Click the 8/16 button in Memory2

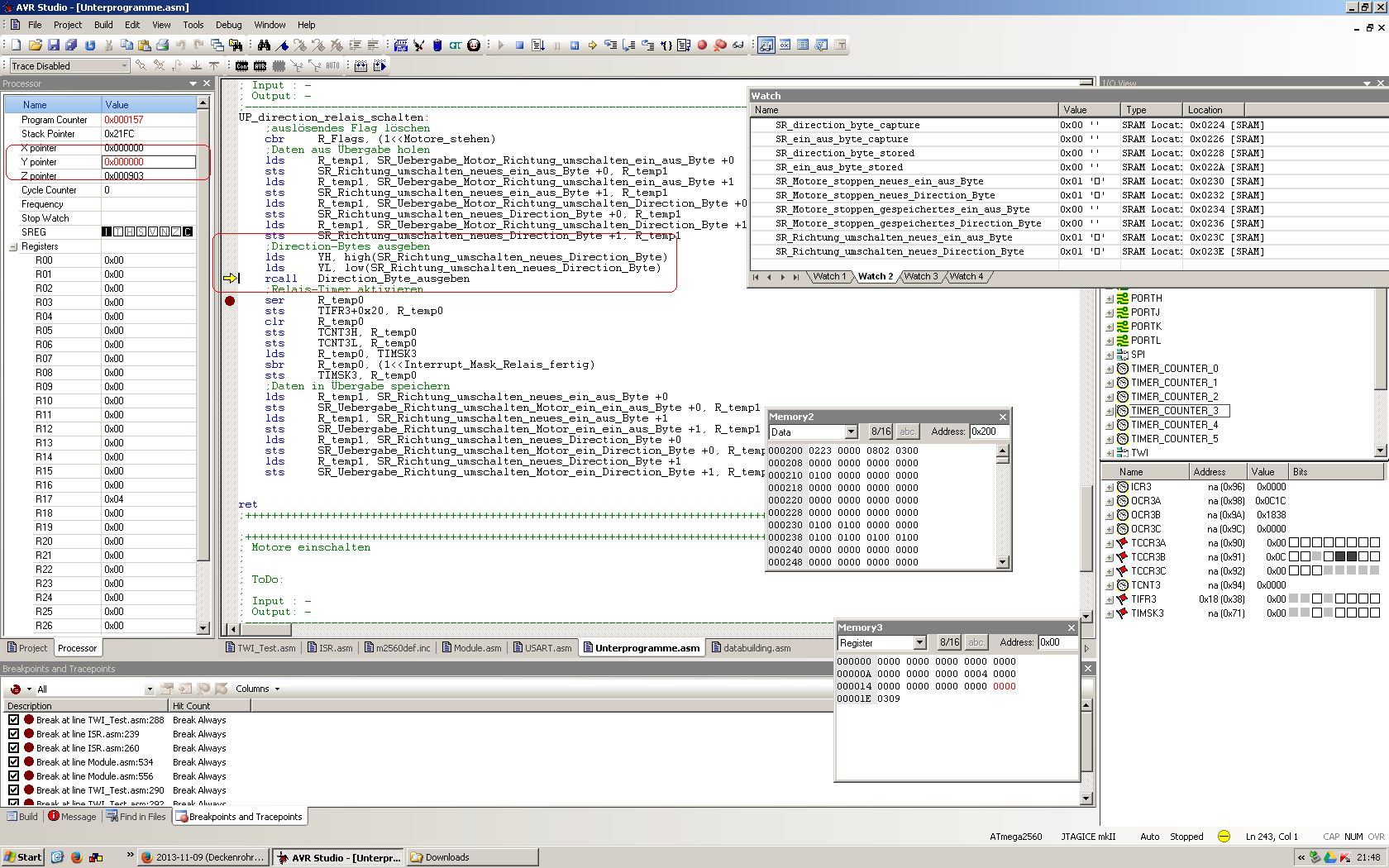881,432
